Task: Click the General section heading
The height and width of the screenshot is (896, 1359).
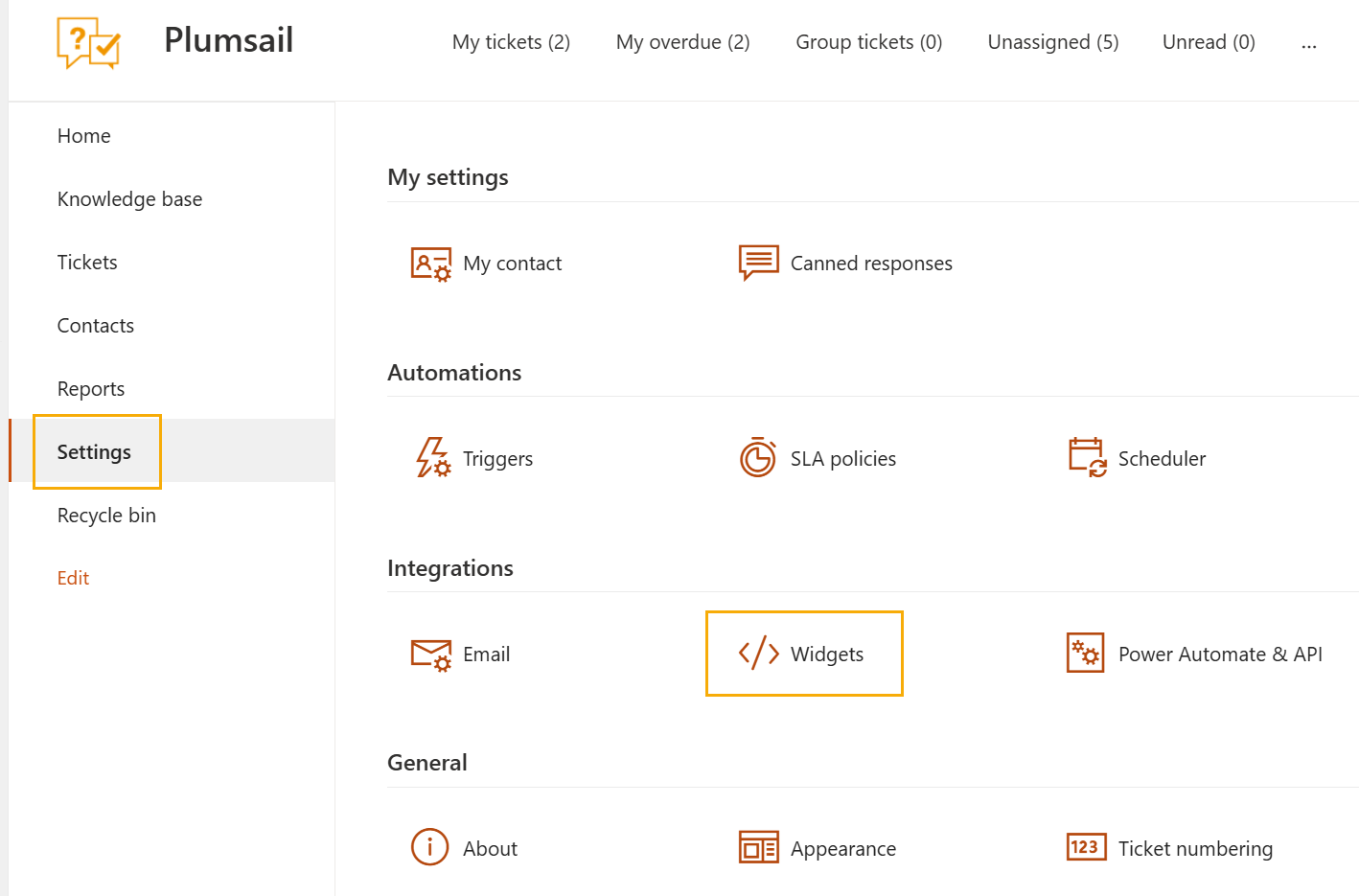Action: tap(426, 763)
